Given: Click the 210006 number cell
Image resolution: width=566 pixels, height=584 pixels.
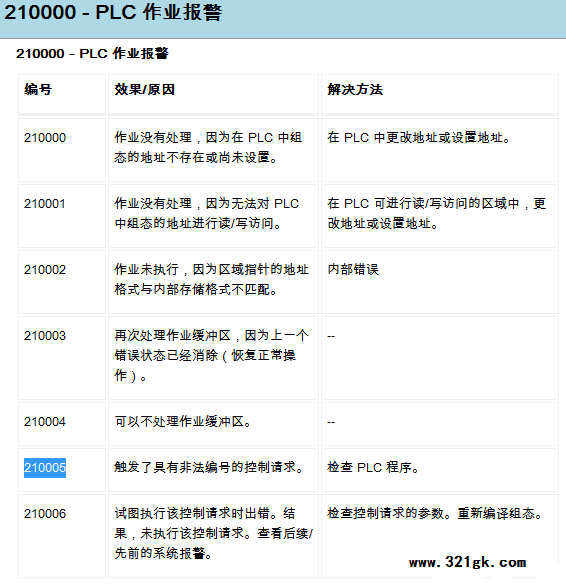Looking at the screenshot, I should [62, 536].
